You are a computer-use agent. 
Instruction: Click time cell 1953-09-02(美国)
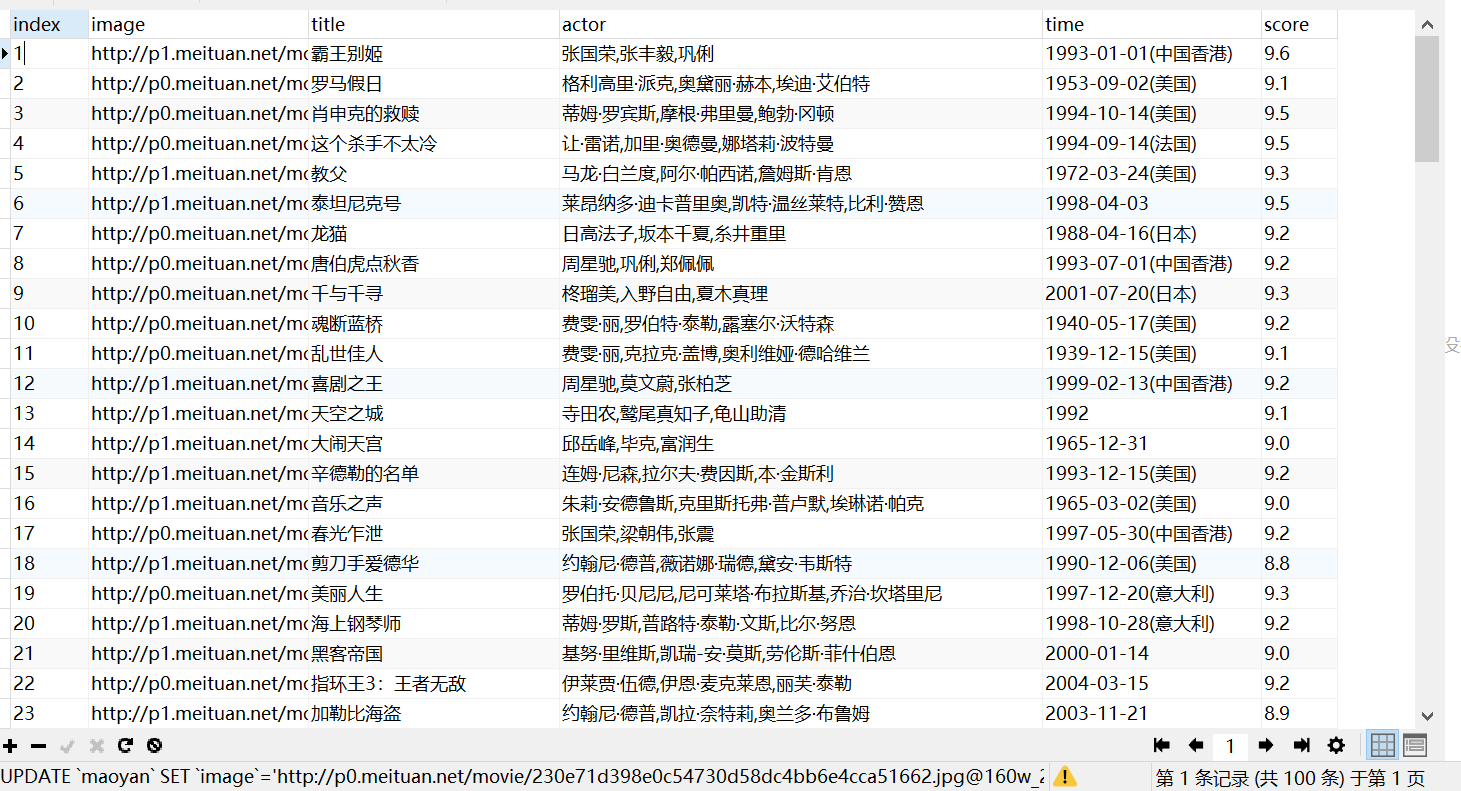[1151, 84]
